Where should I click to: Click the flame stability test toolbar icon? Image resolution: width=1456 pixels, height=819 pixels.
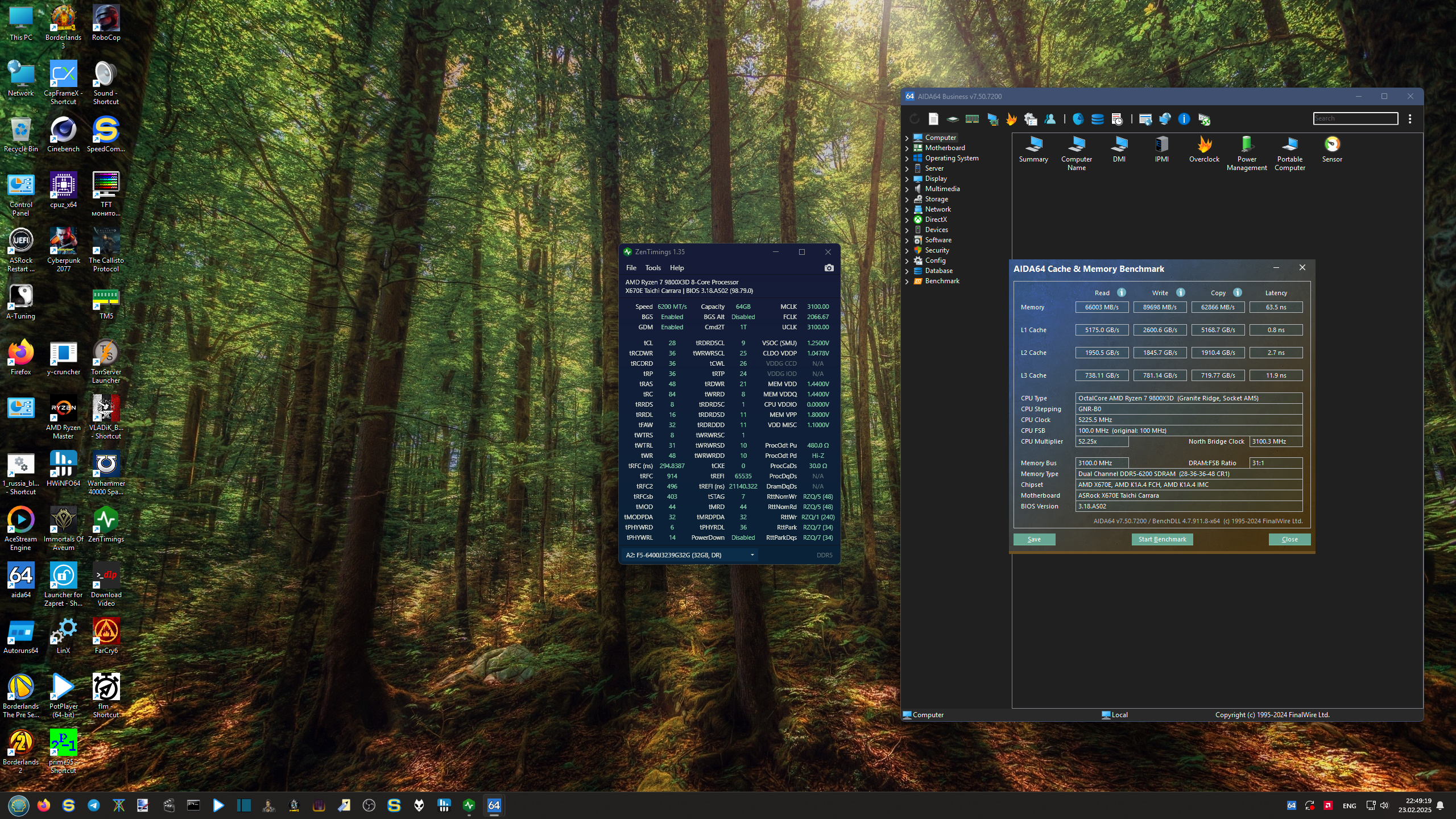pos(1011,119)
